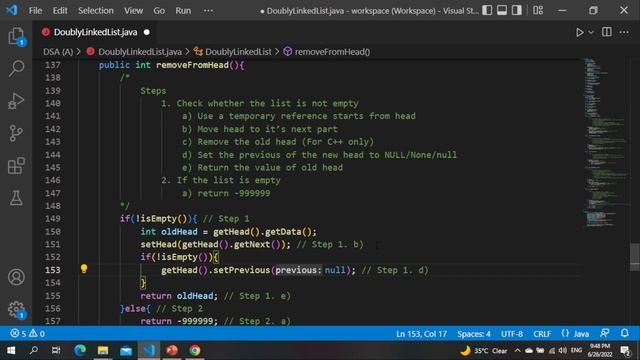Change indentation via Spaces: 4

pos(474,334)
